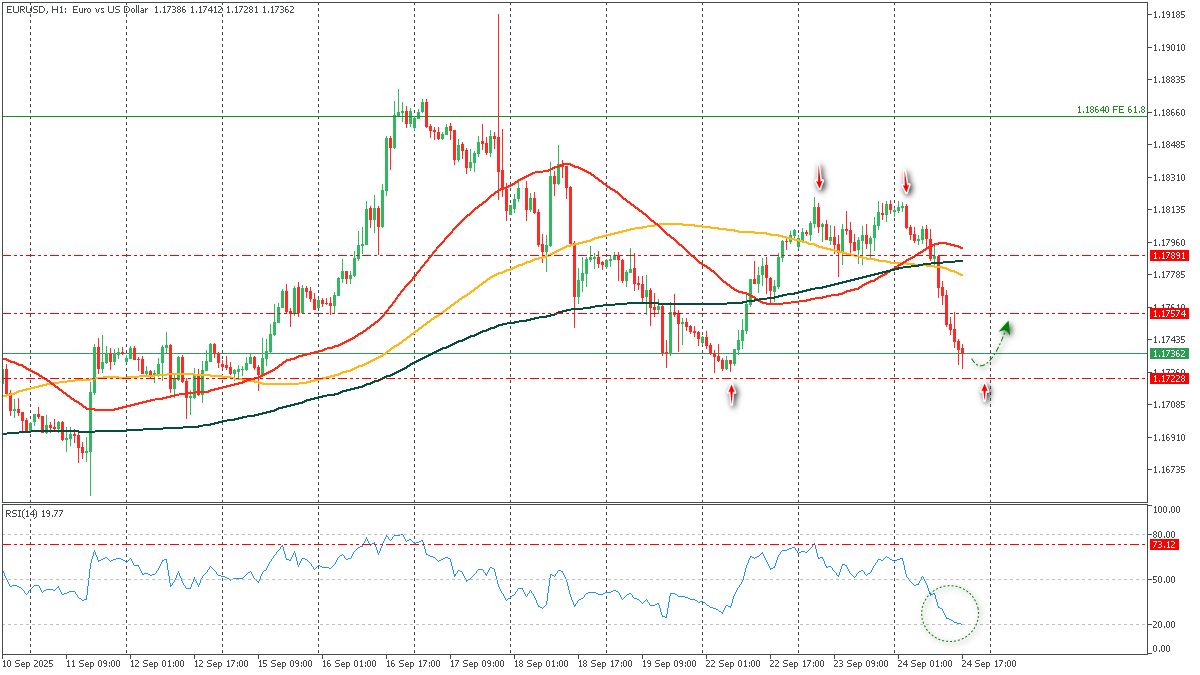The image size is (1200, 675).
Task: Select the 24 Sep 17:00 time axis label
Action: (990, 663)
